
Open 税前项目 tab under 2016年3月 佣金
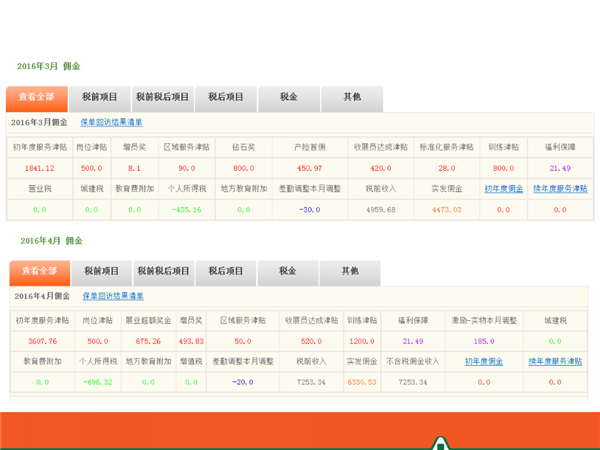point(100,97)
